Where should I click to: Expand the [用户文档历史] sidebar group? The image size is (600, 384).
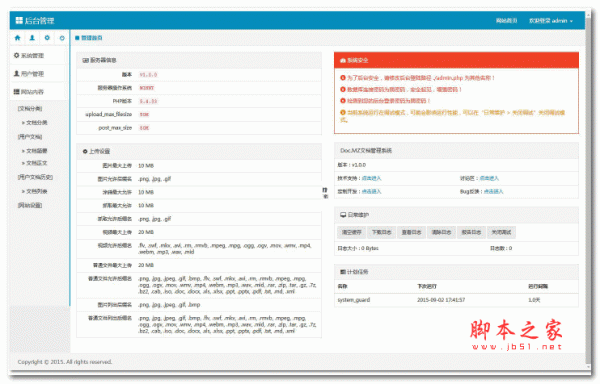coord(35,177)
